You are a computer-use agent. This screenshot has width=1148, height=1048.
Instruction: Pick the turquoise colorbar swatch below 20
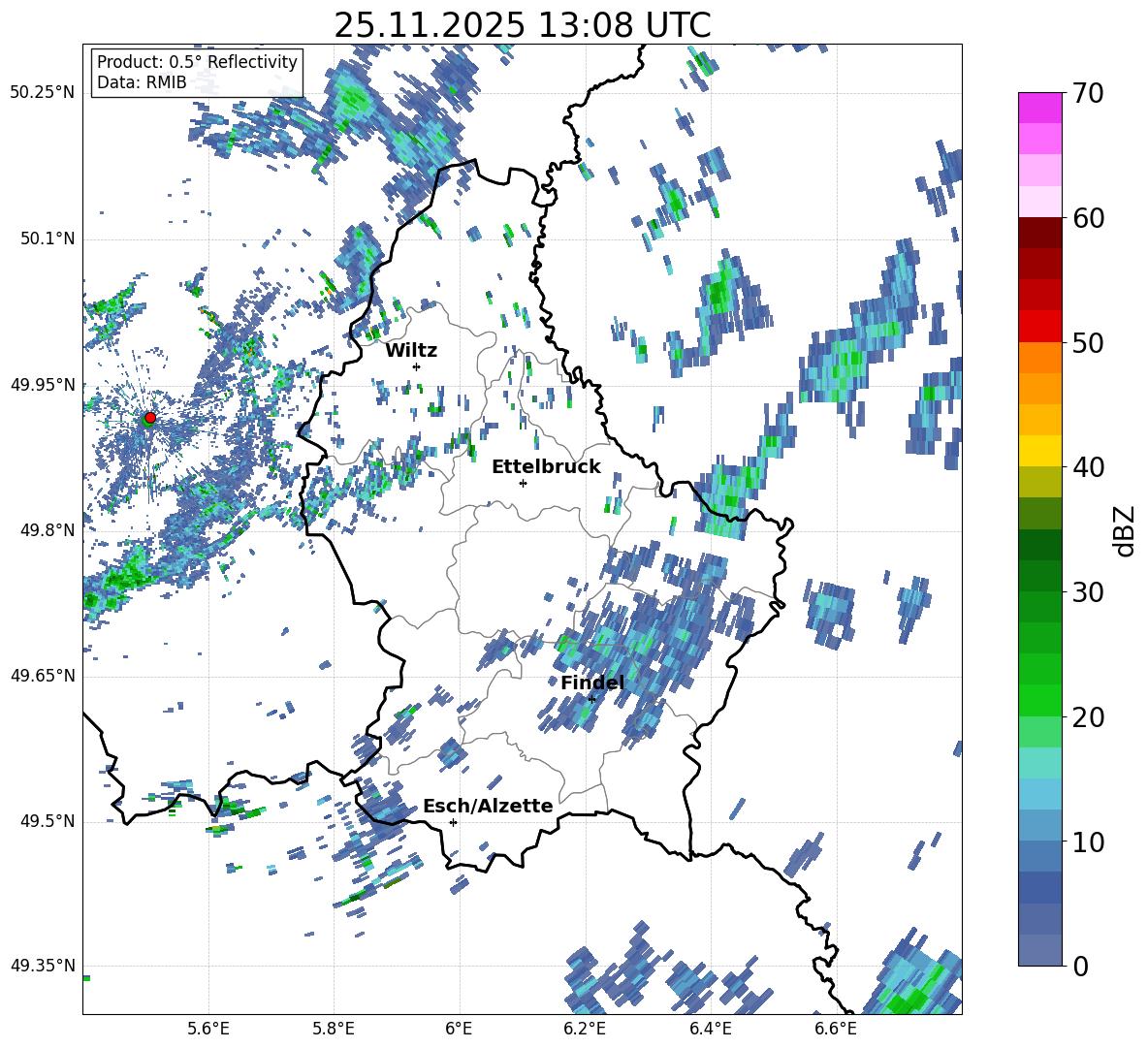(x=1039, y=763)
